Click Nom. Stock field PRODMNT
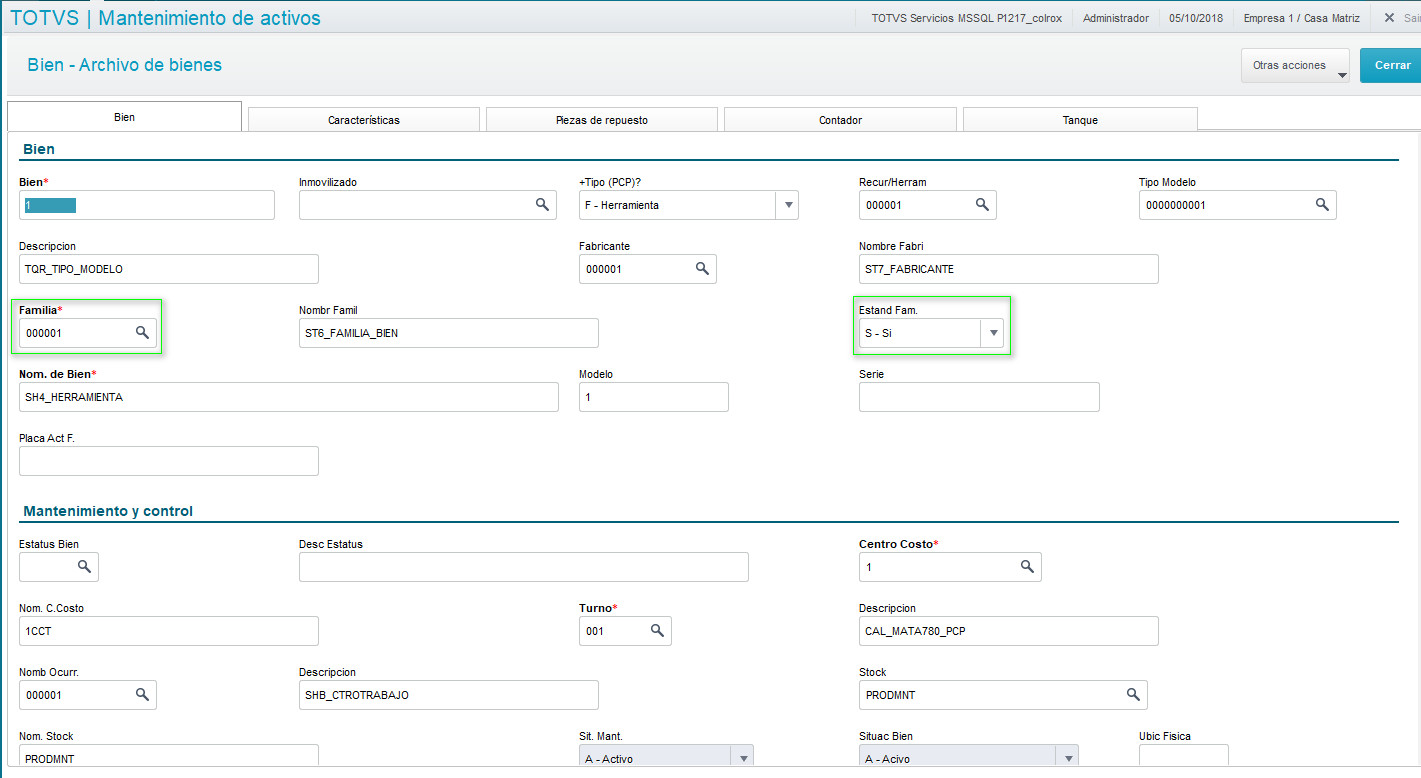1421x778 pixels. tap(168, 757)
